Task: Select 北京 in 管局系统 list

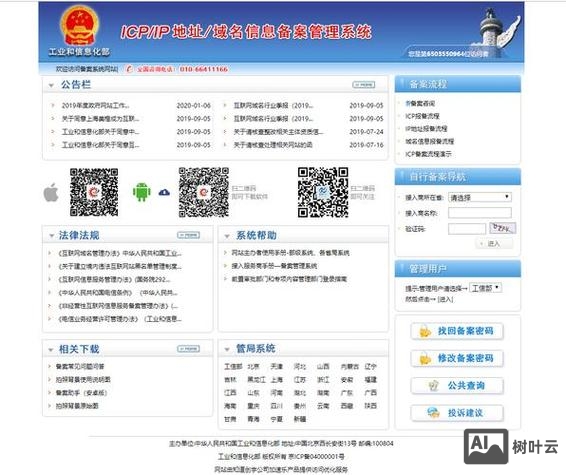Action: [x=253, y=367]
